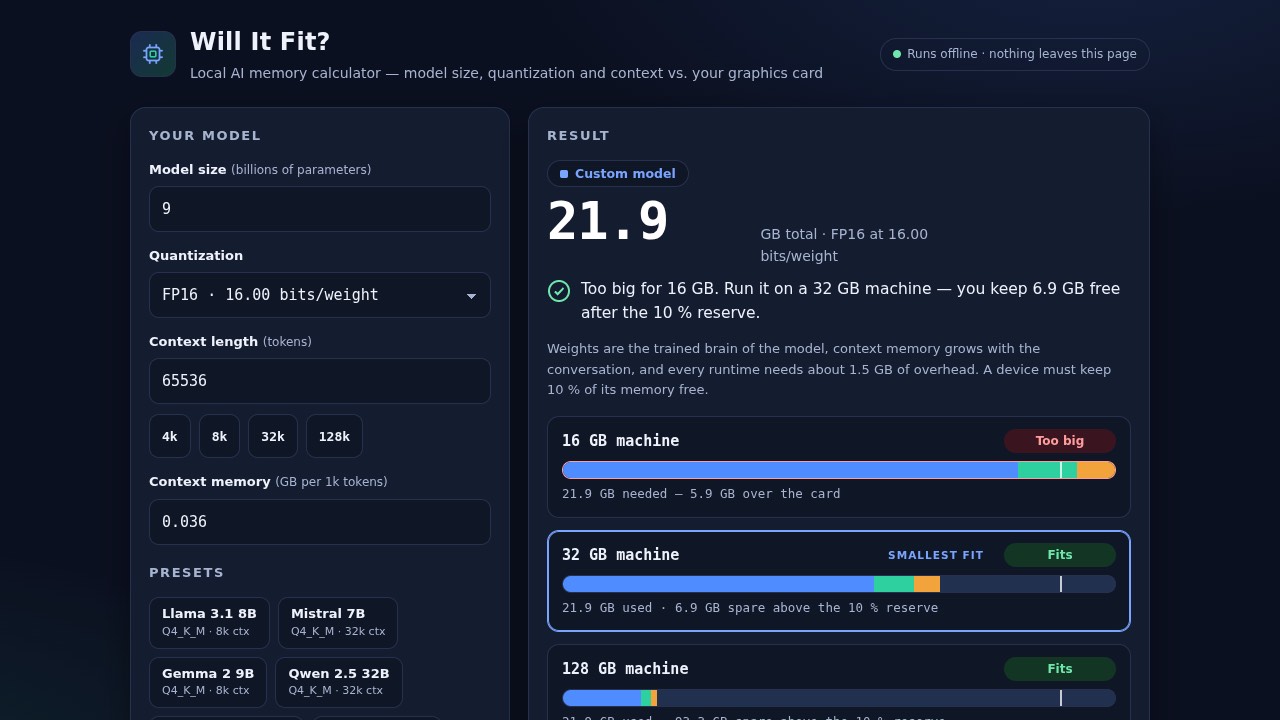
Task: Click the "128 GB machine" heading
Action: (x=625, y=669)
